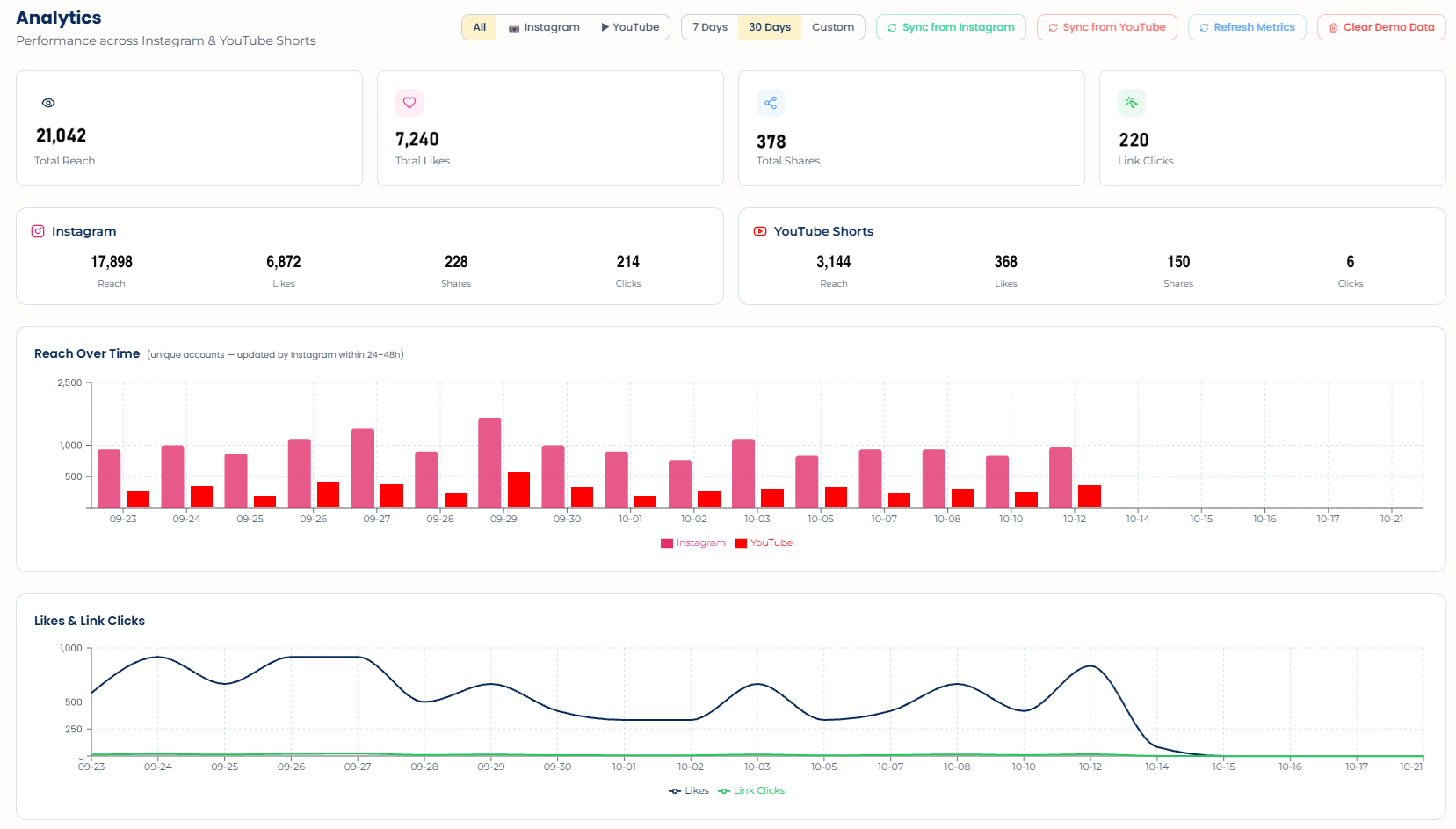Click Sync from YouTube button
1456x829 pixels.
coord(1107,27)
